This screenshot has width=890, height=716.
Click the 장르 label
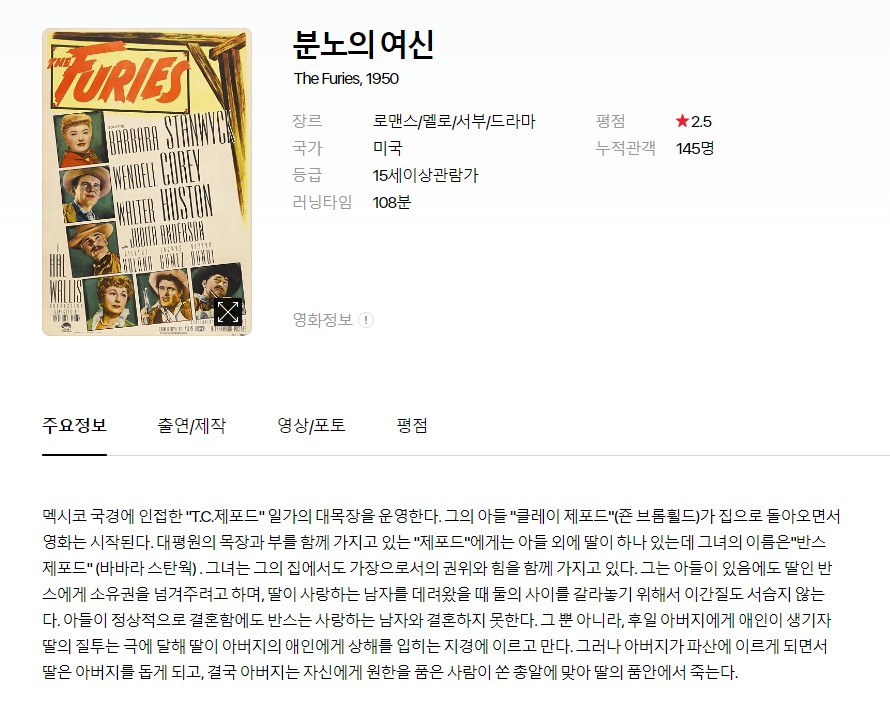(307, 121)
